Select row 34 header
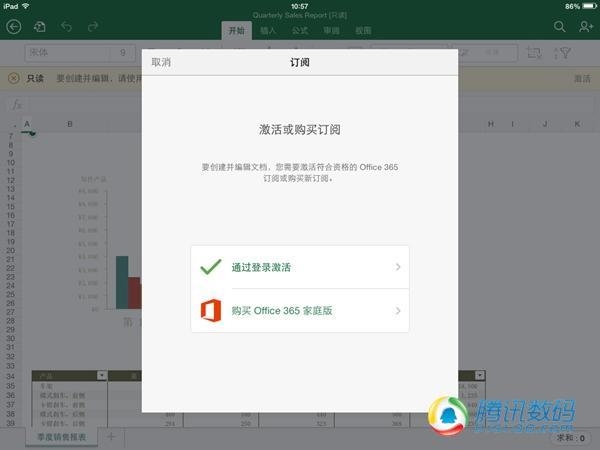Screen dimensions: 600x450 [11, 376]
